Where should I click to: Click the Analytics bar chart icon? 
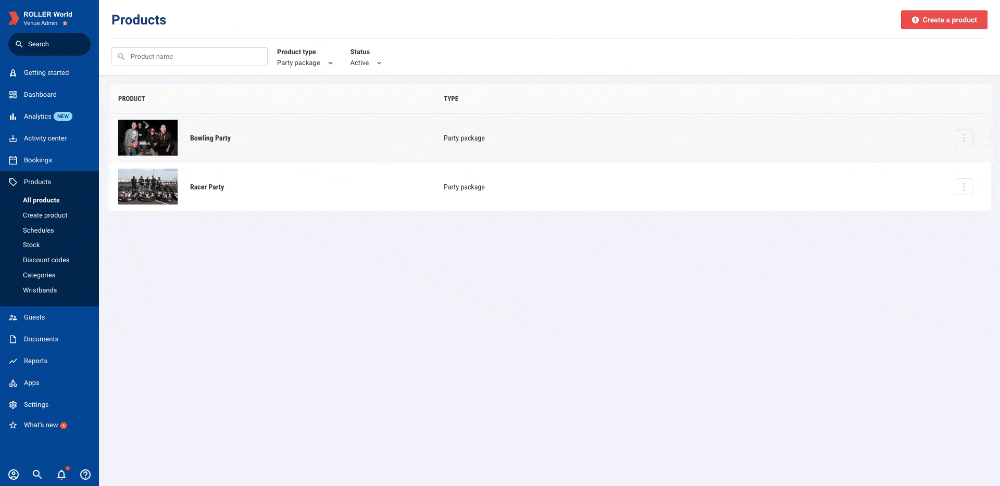[13, 117]
